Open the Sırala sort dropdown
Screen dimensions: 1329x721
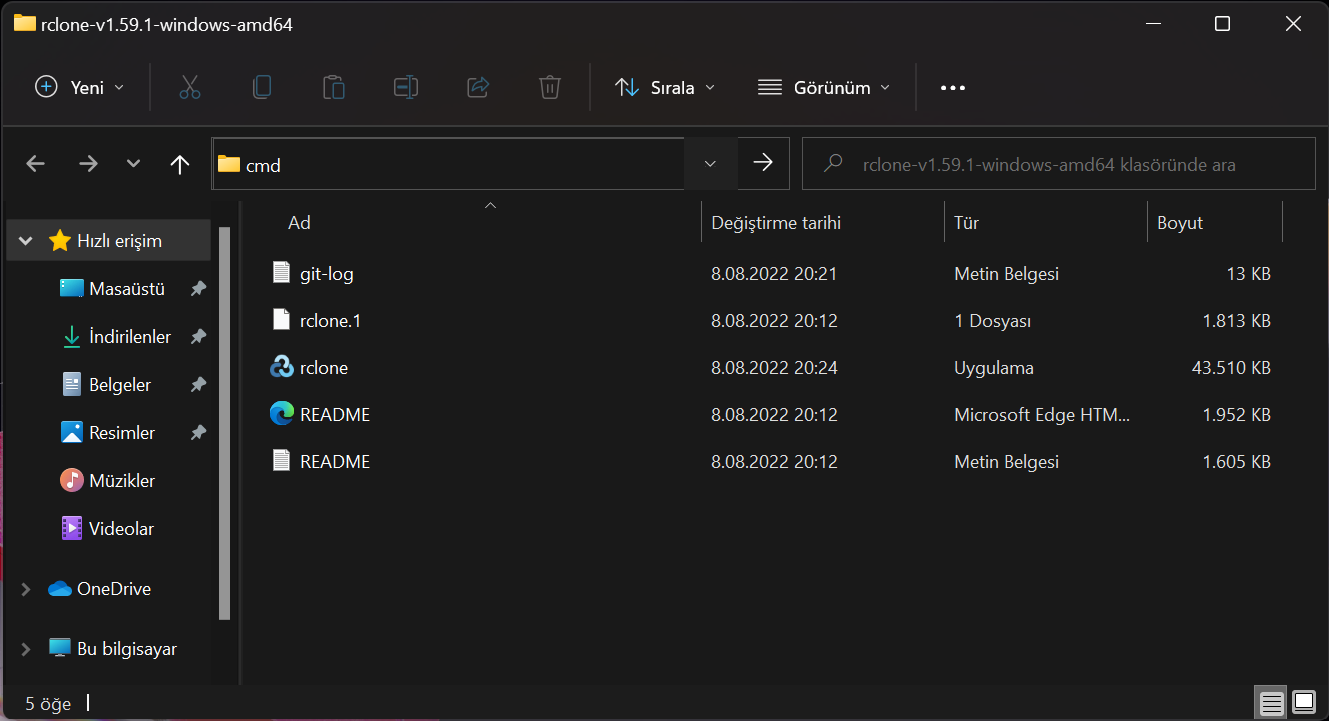(x=665, y=87)
